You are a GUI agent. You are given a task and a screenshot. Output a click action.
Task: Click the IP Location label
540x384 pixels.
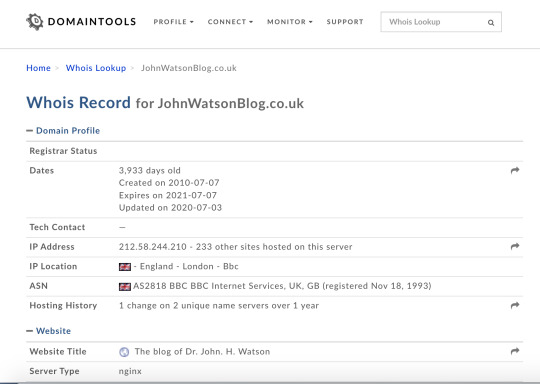(53, 266)
